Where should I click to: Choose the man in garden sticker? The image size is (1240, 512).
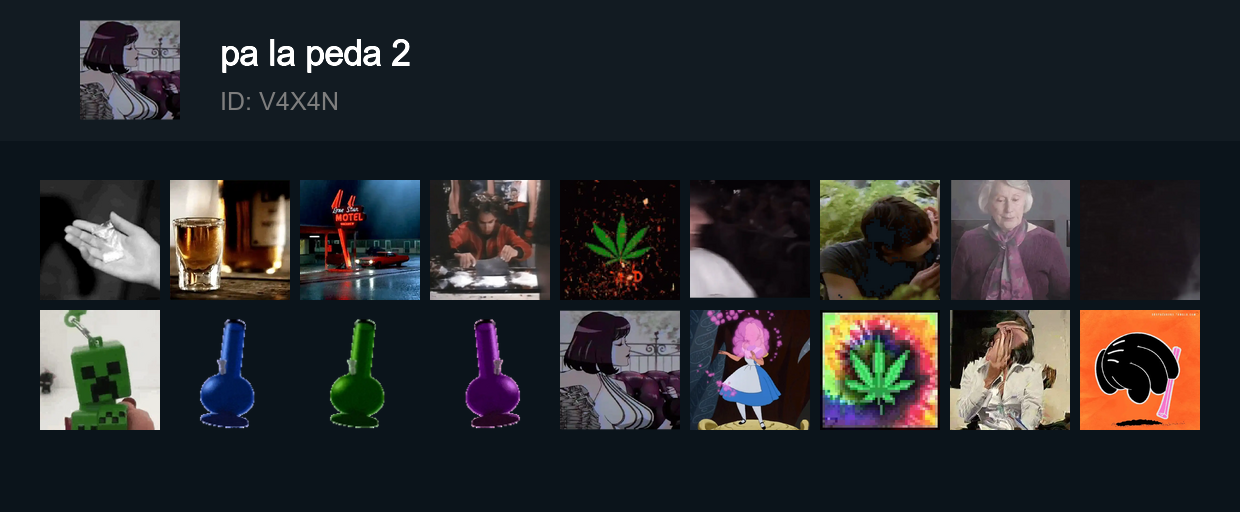tap(880, 240)
